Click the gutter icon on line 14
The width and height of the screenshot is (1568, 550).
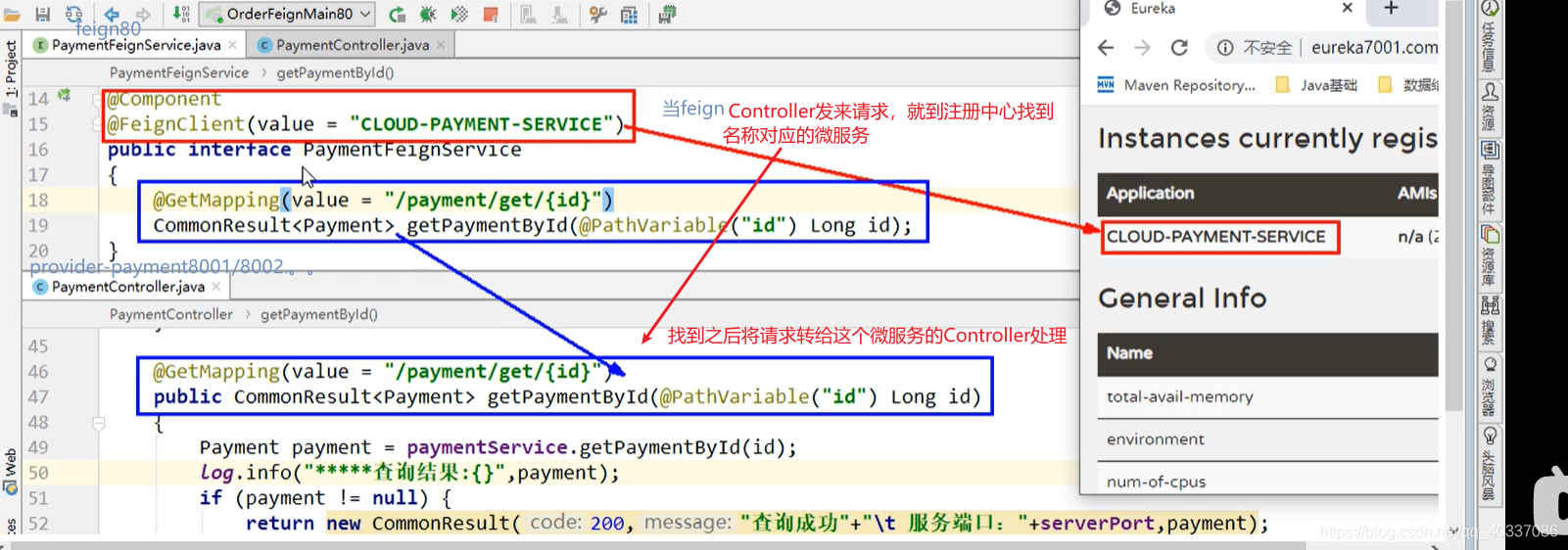64,96
